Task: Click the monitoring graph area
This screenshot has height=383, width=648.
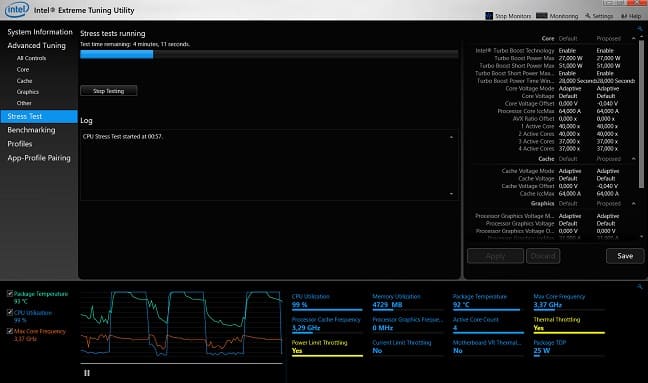Action: pos(181,324)
